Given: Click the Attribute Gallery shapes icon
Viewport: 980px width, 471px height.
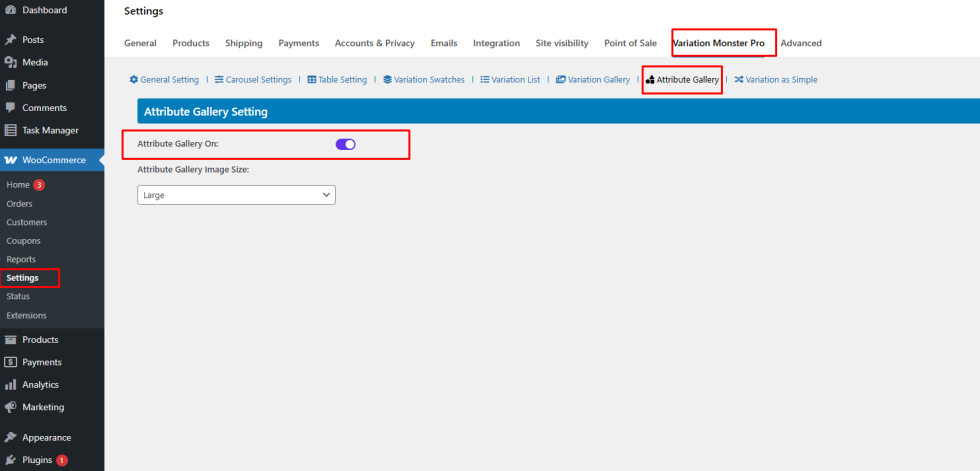Looking at the screenshot, I should pyautogui.click(x=650, y=80).
